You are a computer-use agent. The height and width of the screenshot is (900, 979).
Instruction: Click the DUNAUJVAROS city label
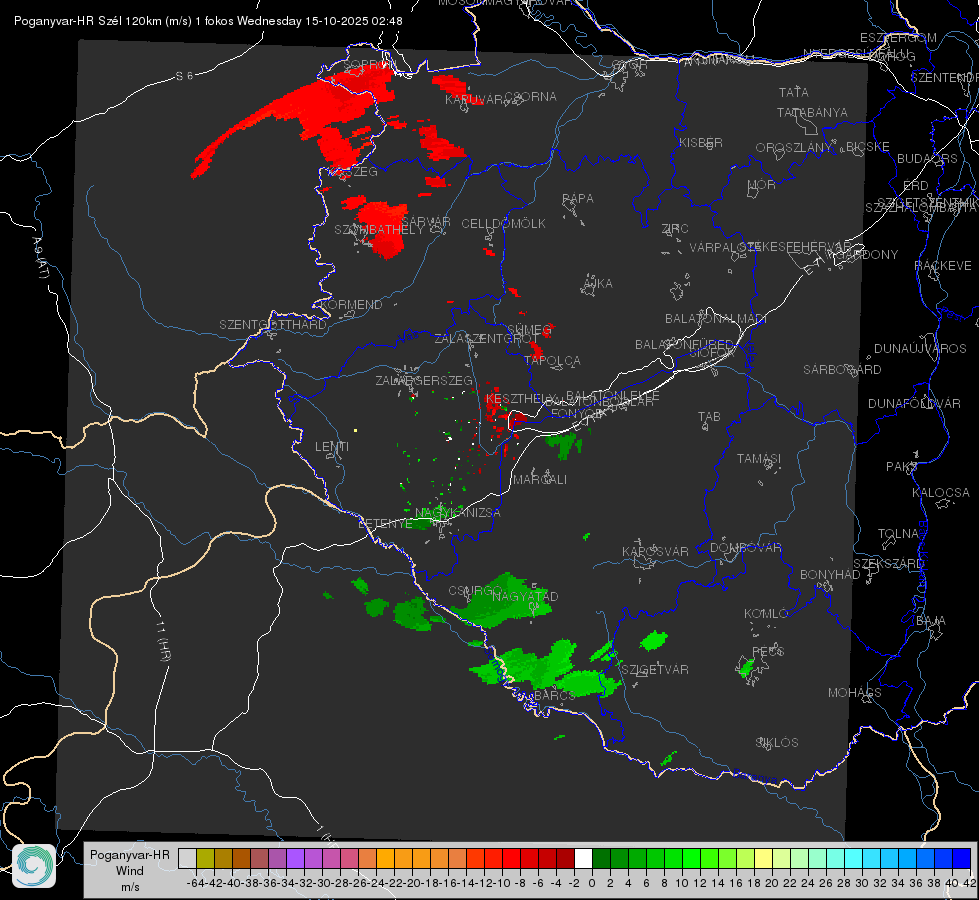pyautogui.click(x=920, y=349)
